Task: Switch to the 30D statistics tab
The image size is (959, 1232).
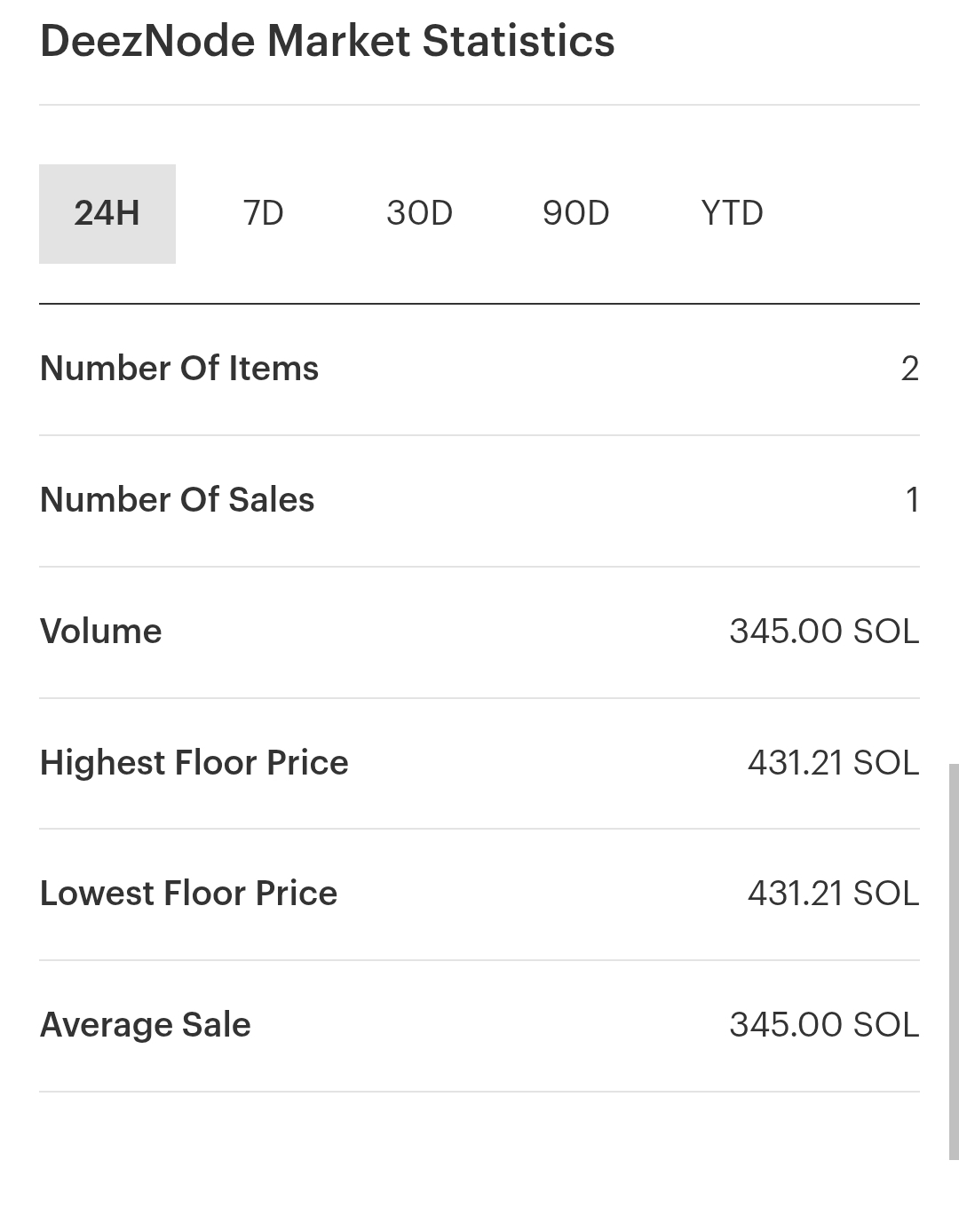Action: coord(420,214)
